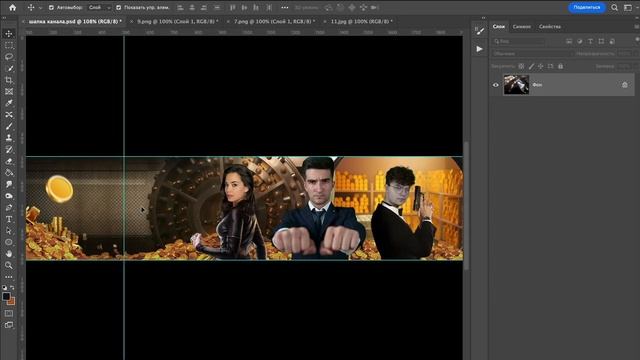Screen dimensions: 640x360
Task: Toggle the Показать упр. элем. checkbox
Action: (118, 7)
